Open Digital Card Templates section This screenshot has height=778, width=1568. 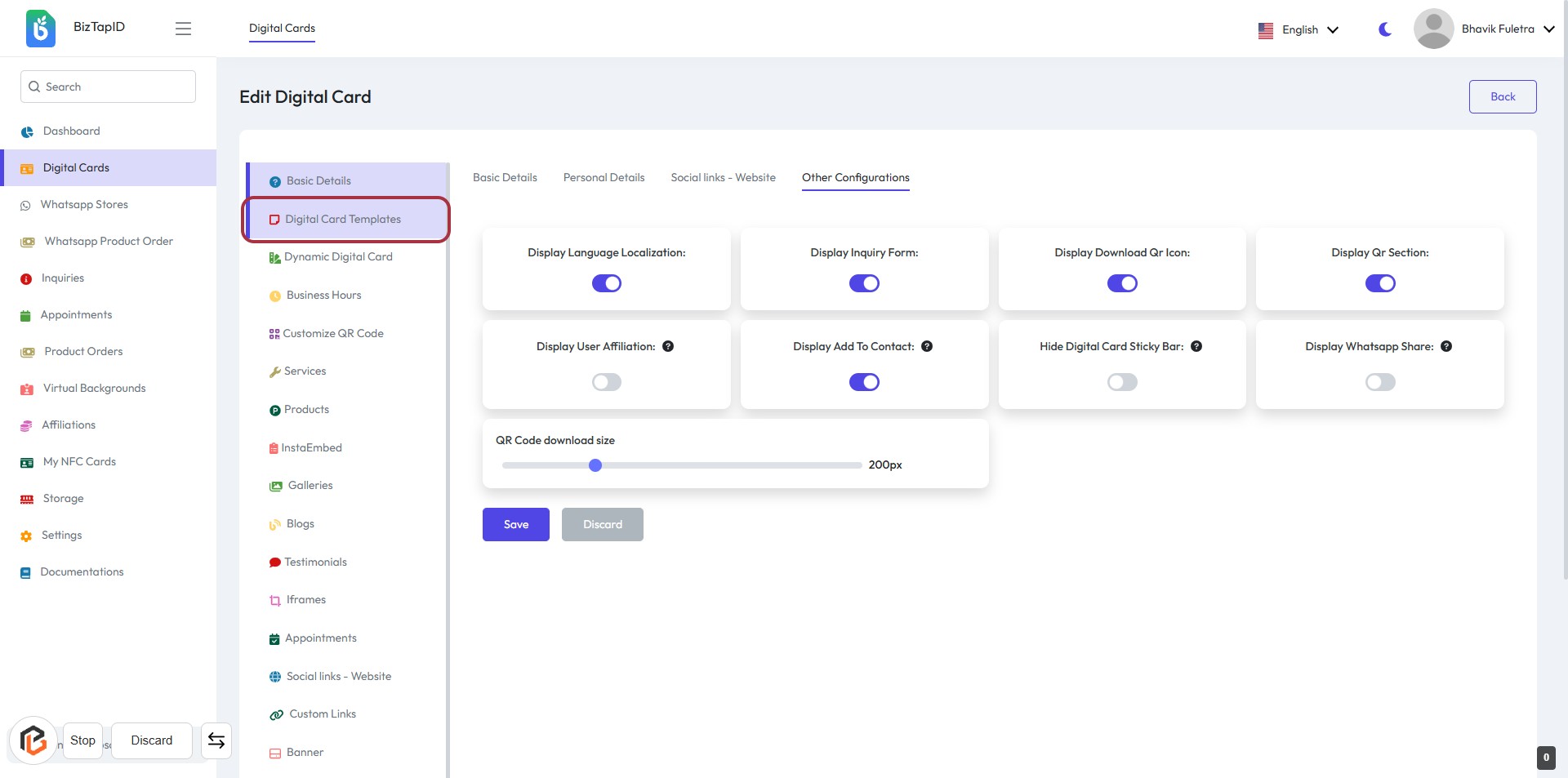click(343, 219)
